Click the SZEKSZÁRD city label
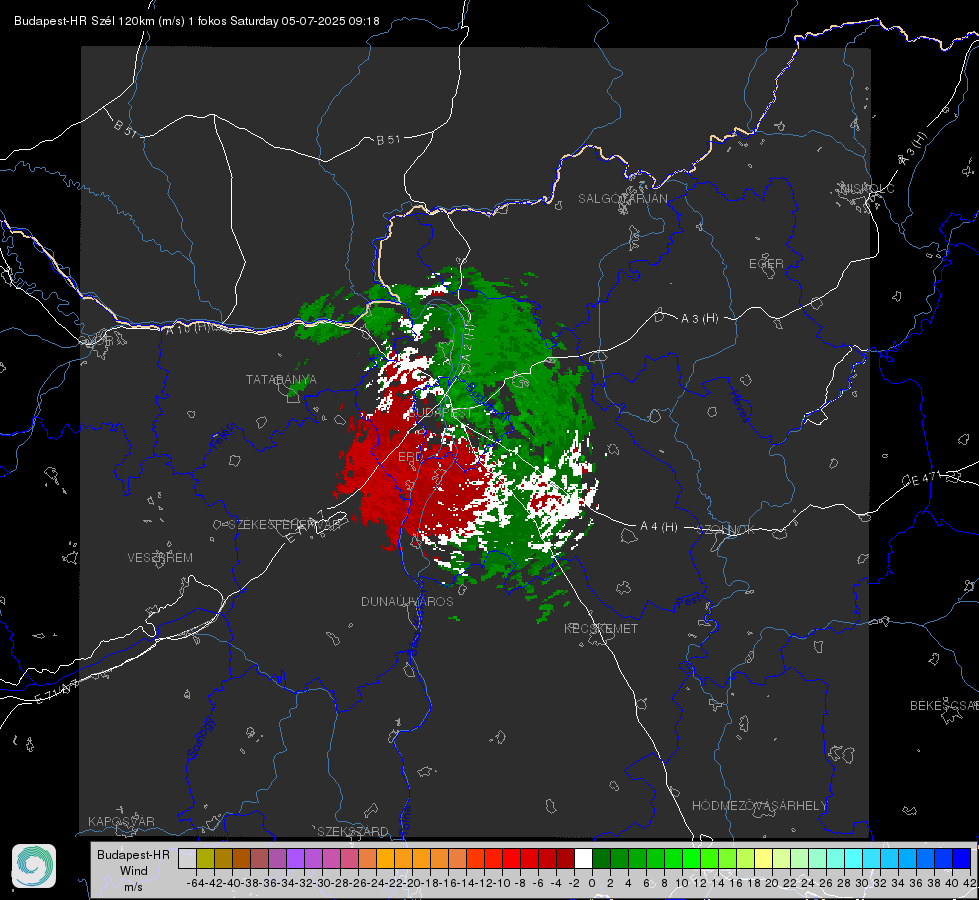 pyautogui.click(x=353, y=831)
